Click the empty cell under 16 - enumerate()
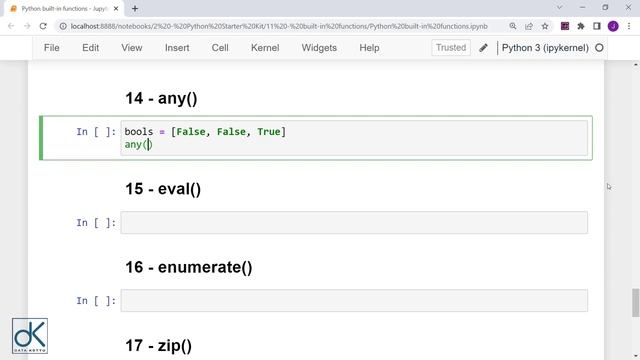The height and width of the screenshot is (360, 640). click(x=354, y=301)
